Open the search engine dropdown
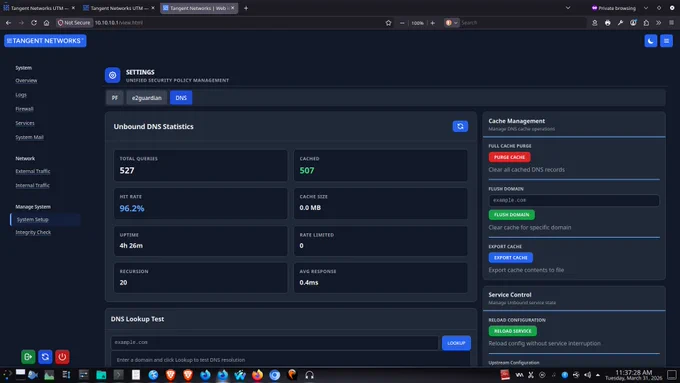The image size is (680, 383). pos(451,23)
